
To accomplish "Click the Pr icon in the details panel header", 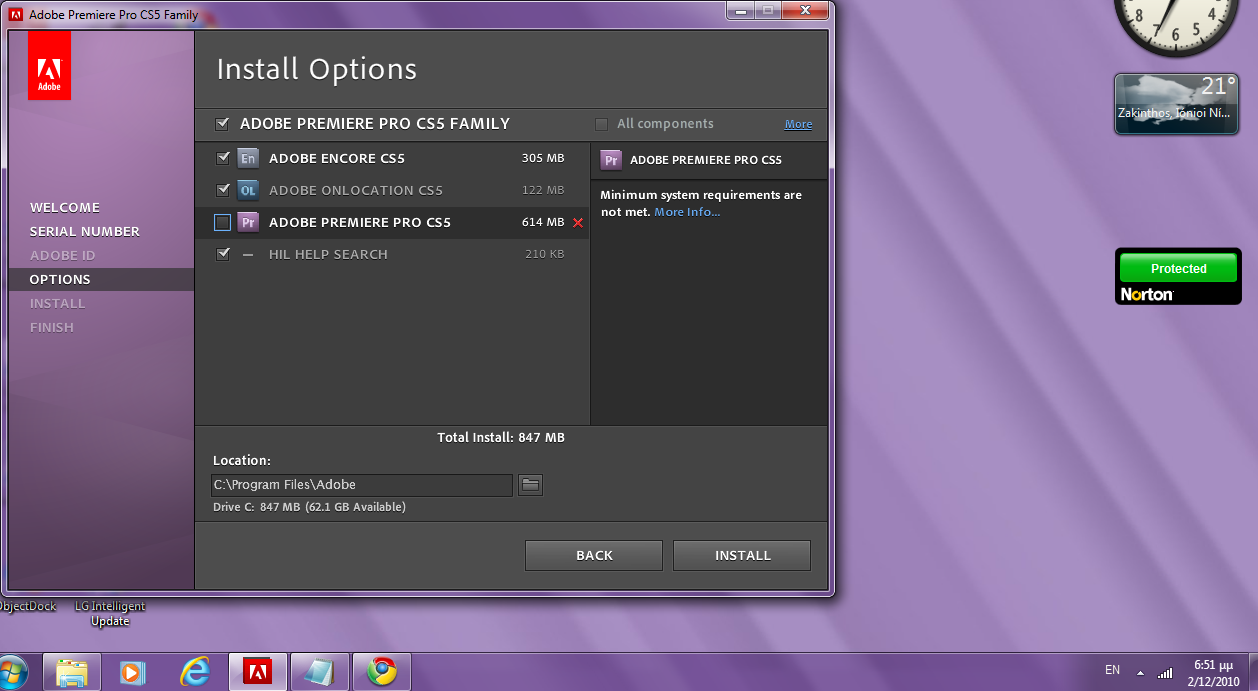I will (611, 160).
